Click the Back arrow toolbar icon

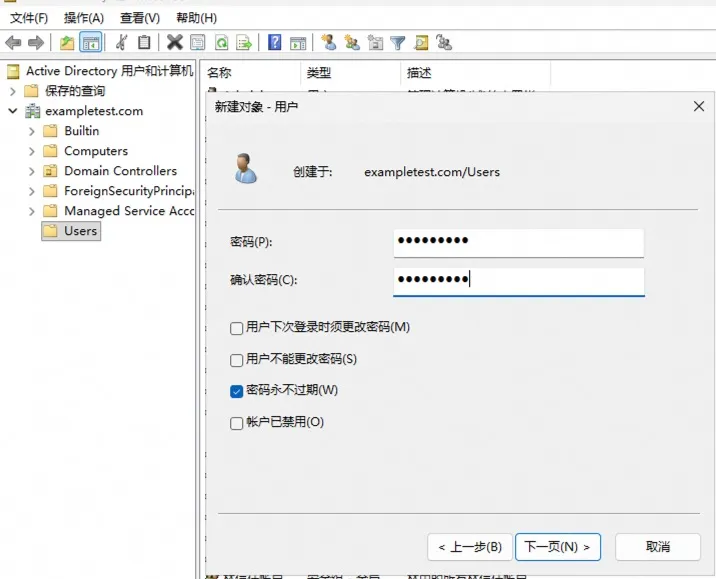[13, 43]
